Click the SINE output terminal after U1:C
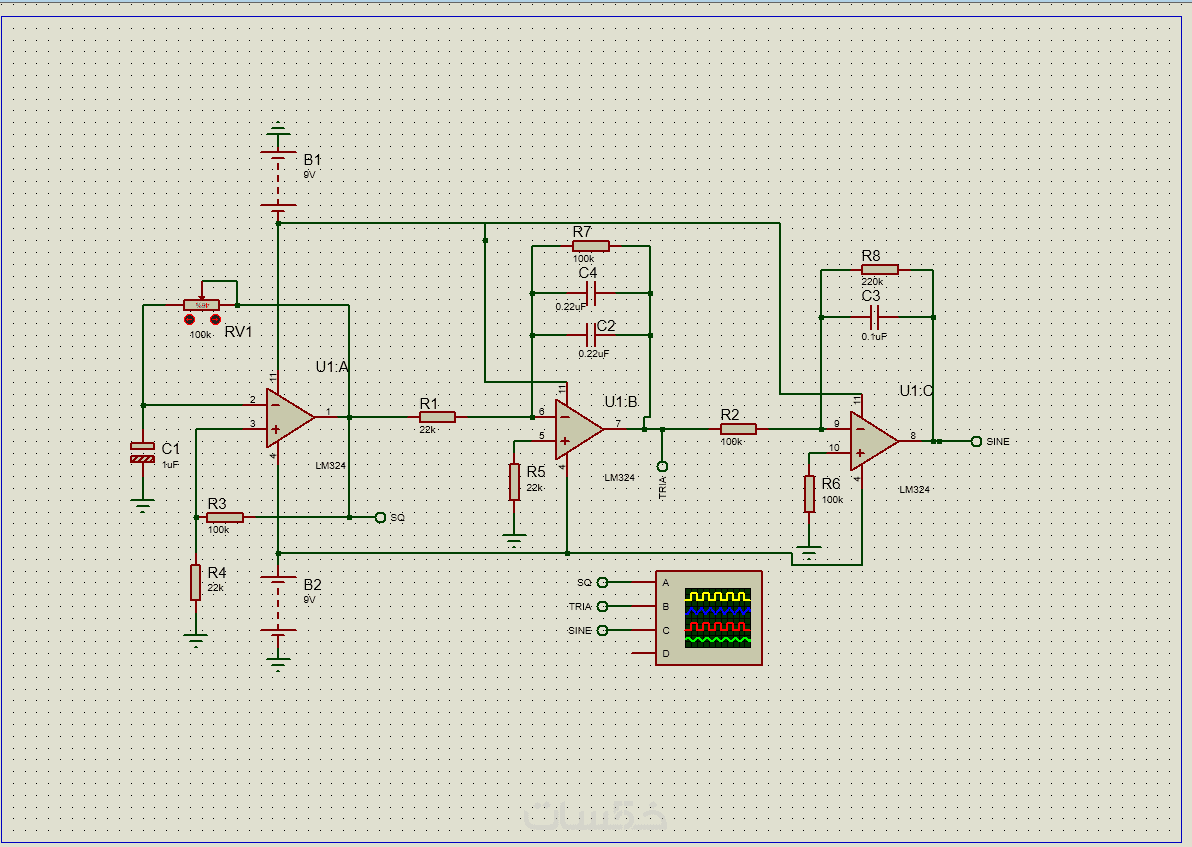This screenshot has width=1192, height=847. pyautogui.click(x=977, y=441)
